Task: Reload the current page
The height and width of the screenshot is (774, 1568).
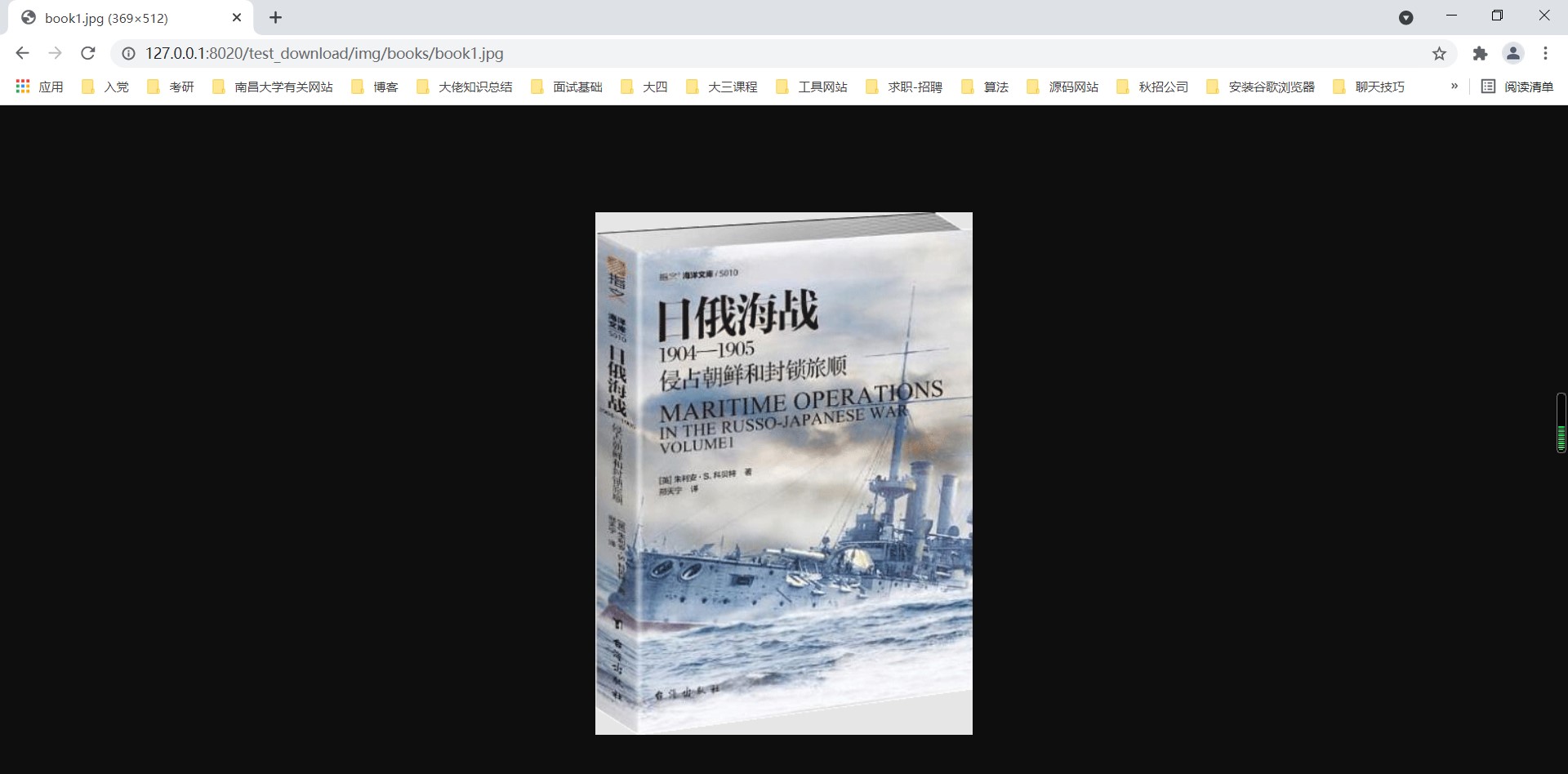Action: point(88,53)
